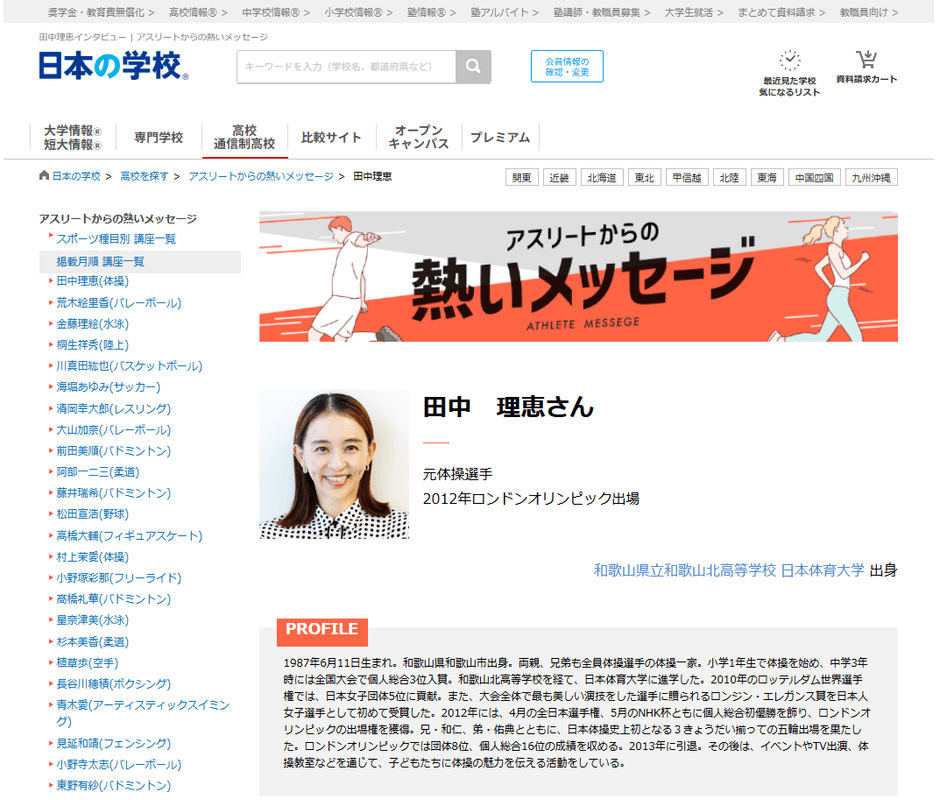
Task: Select the 比較サイト navigation tab
Action: (x=331, y=138)
